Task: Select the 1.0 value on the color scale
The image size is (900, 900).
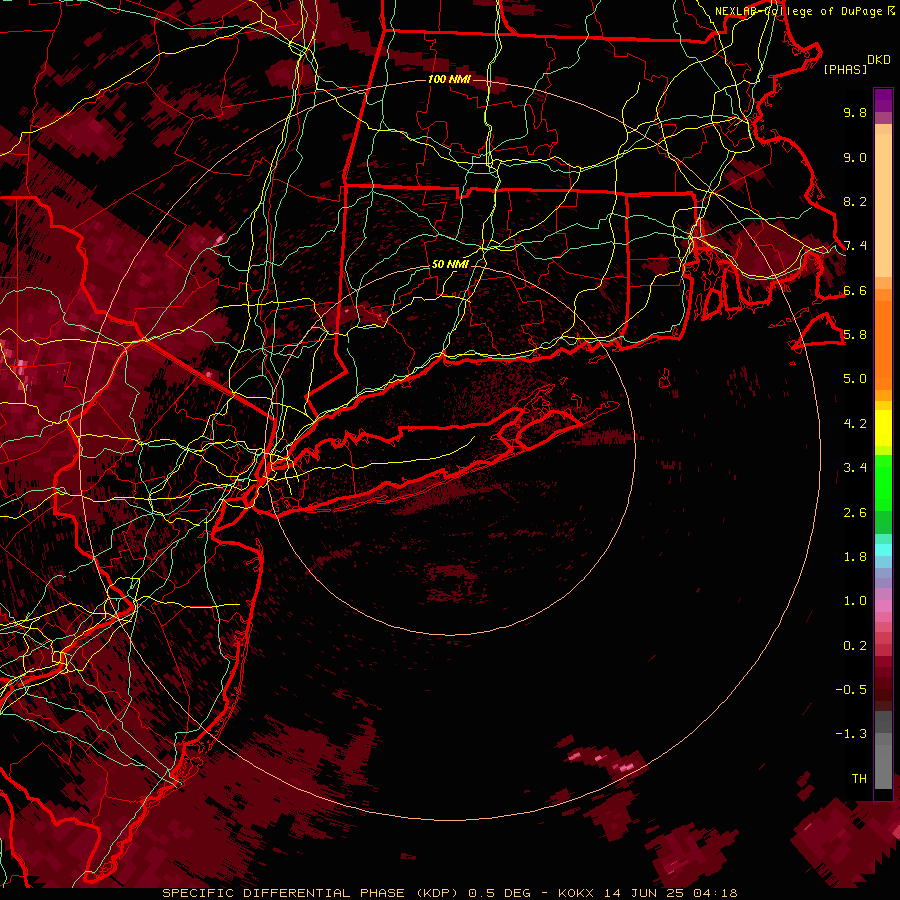Action: click(x=855, y=601)
